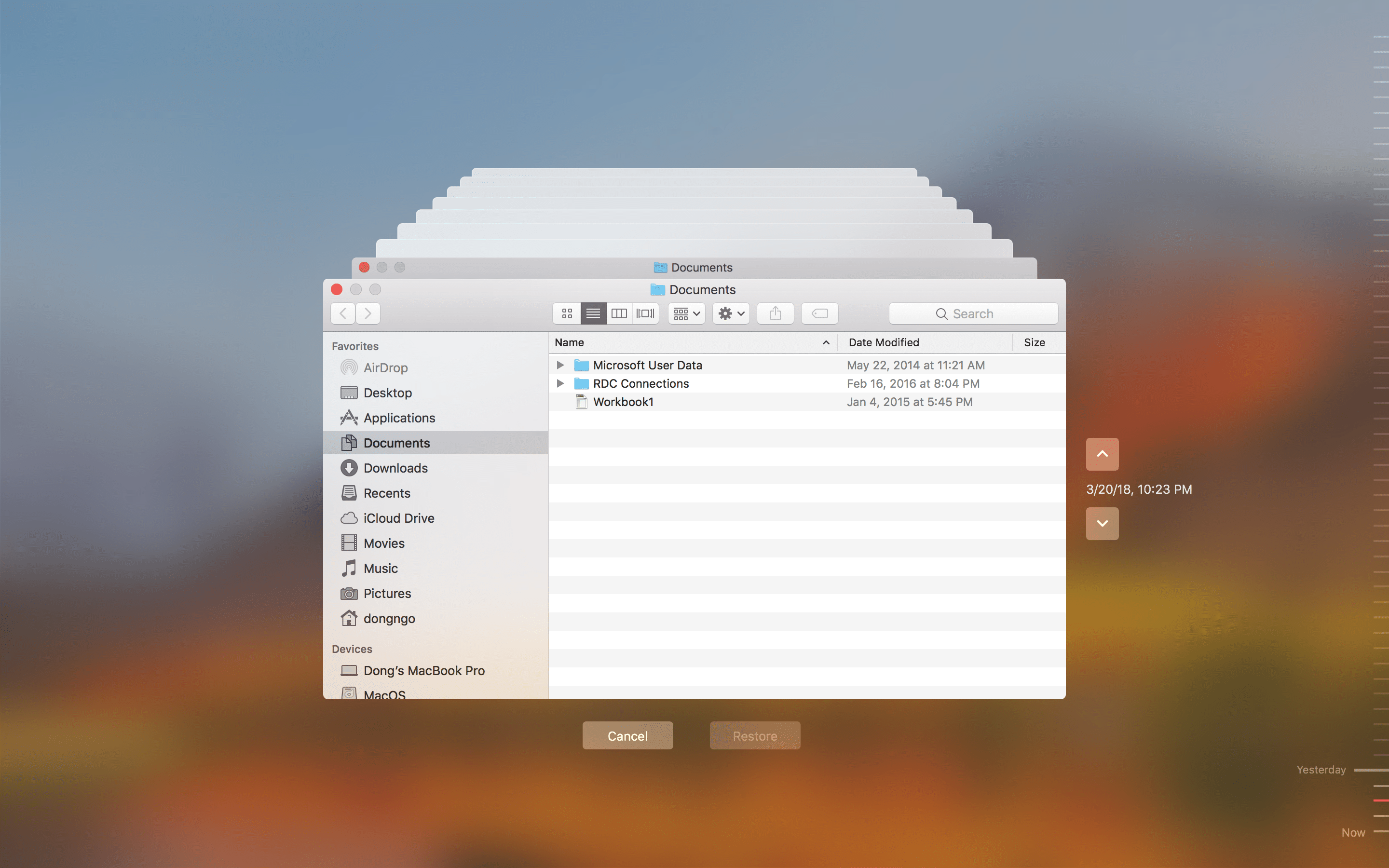Screen dimensions: 1389x868
Task: Go to the previous backup with the up arrow
Action: [1102, 454]
